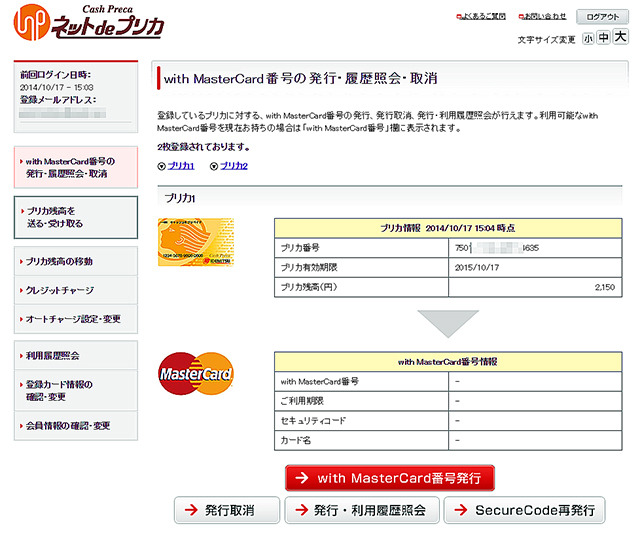The image size is (640, 537).
Task: Click the 2枚登録されております text
Action: pyautogui.click(x=203, y=147)
